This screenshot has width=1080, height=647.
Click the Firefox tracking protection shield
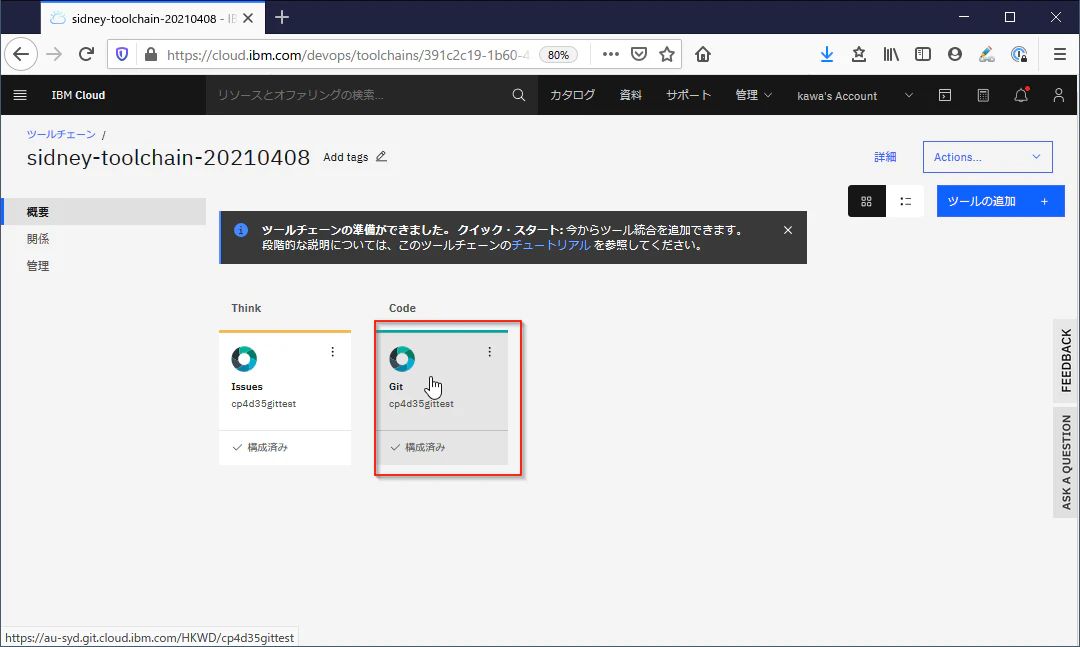point(122,54)
